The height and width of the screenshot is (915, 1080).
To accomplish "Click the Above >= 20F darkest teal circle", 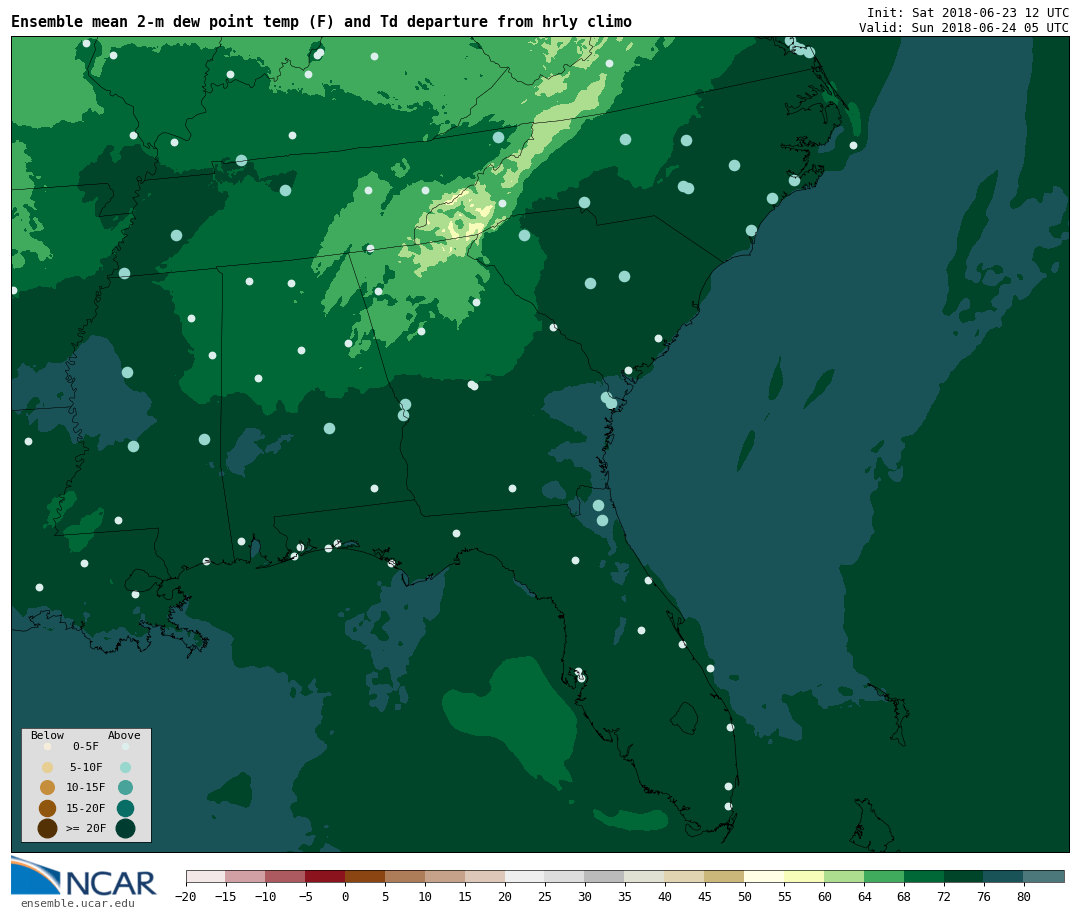I will (x=125, y=829).
